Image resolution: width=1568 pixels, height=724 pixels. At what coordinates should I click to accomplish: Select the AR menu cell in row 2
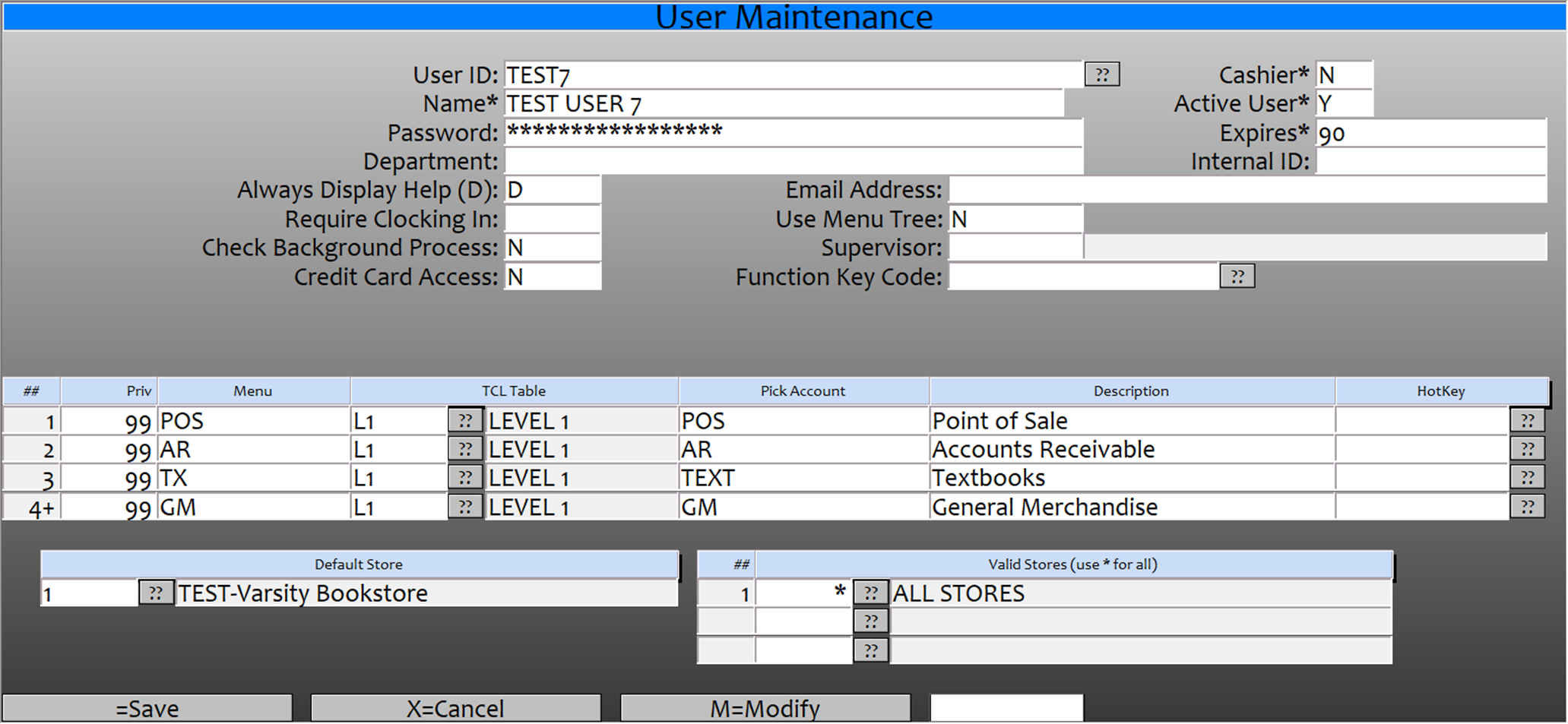click(253, 450)
